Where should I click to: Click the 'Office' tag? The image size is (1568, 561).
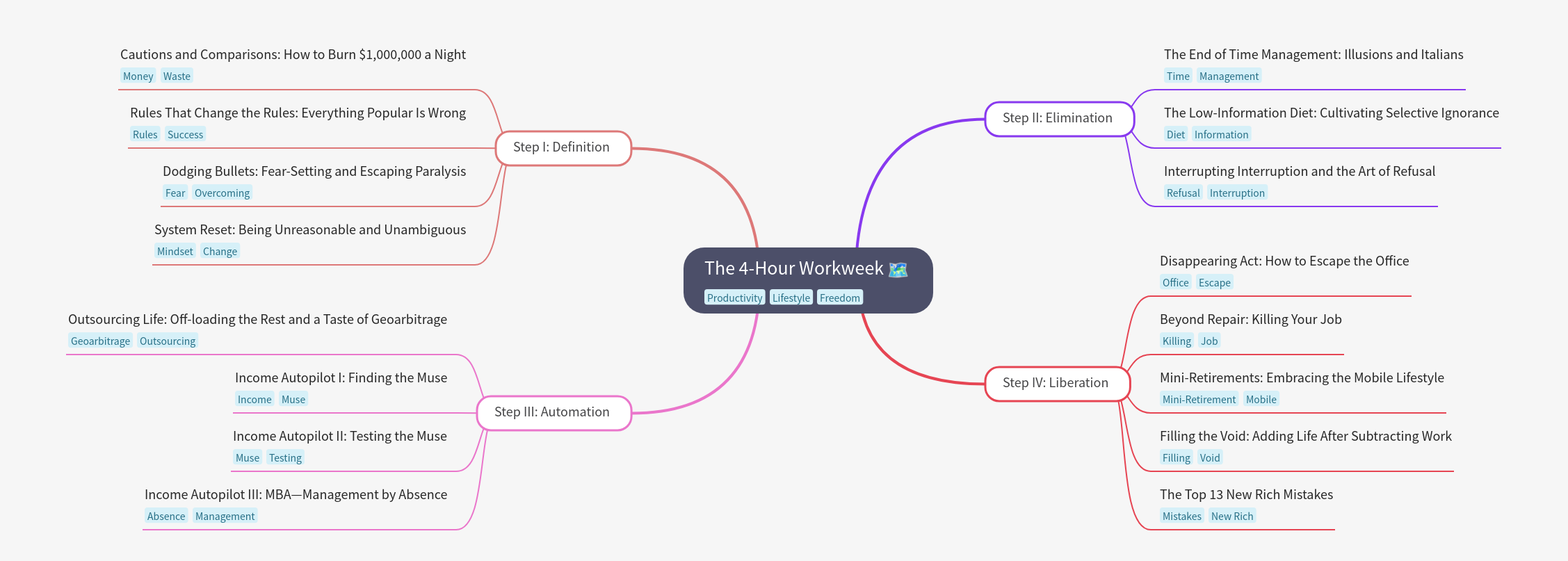pos(1175,282)
